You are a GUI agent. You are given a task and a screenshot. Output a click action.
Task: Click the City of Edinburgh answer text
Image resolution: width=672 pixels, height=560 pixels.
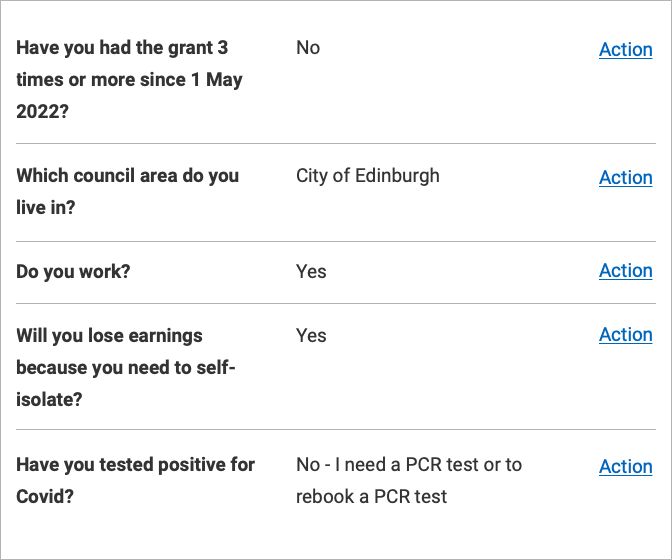pos(368,176)
